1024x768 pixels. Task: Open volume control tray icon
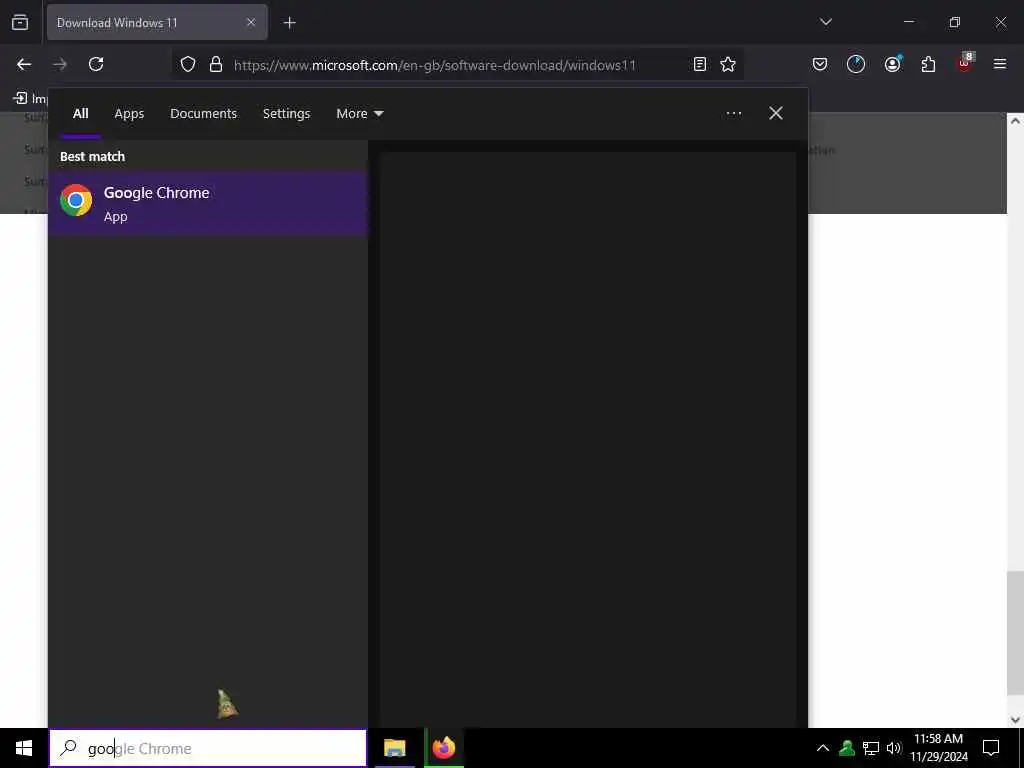894,748
